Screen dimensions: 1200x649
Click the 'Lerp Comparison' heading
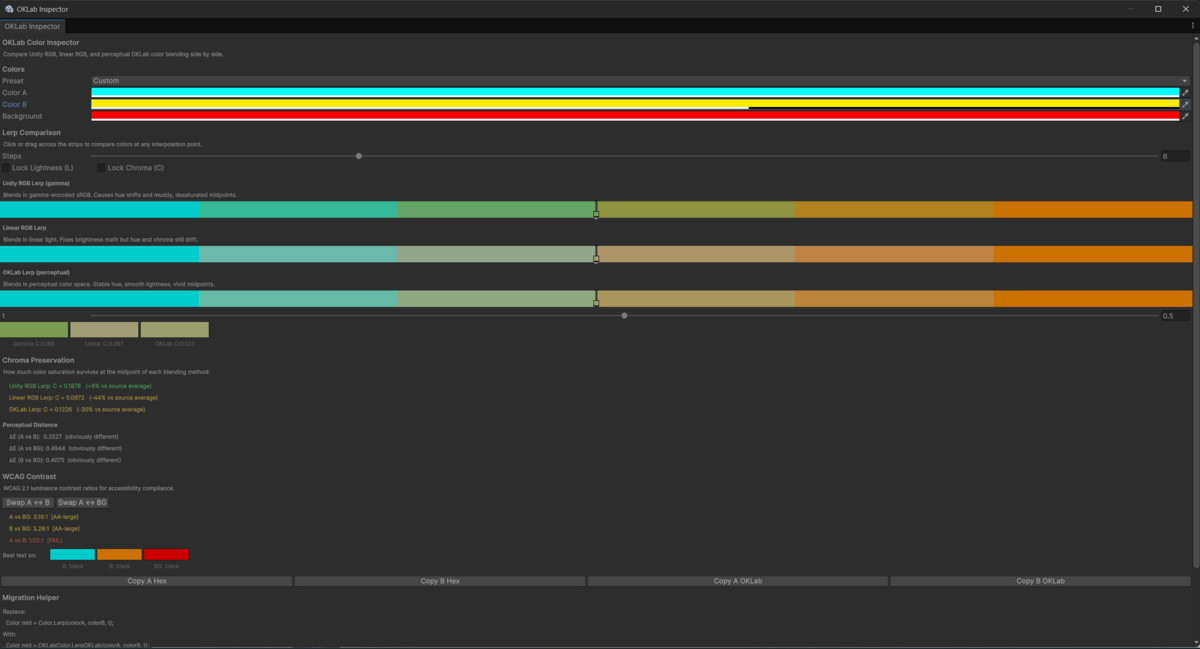click(31, 132)
